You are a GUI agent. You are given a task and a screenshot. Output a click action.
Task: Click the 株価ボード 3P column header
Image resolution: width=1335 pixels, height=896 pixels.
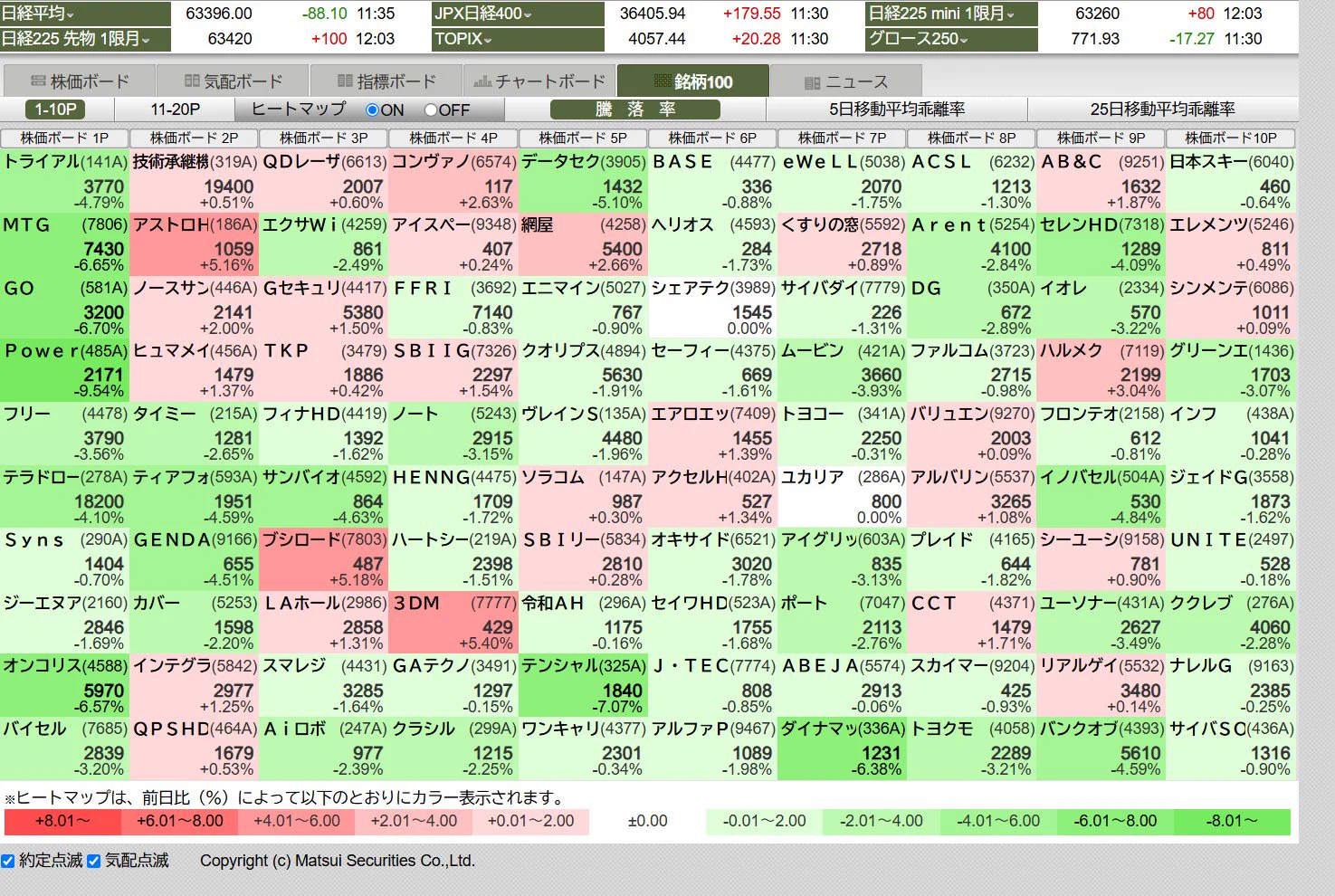pyautogui.click(x=323, y=138)
